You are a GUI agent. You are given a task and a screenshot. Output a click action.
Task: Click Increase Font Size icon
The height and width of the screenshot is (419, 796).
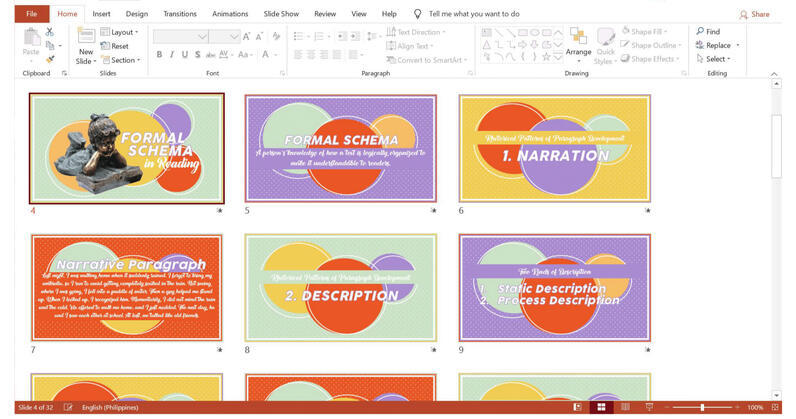point(247,37)
